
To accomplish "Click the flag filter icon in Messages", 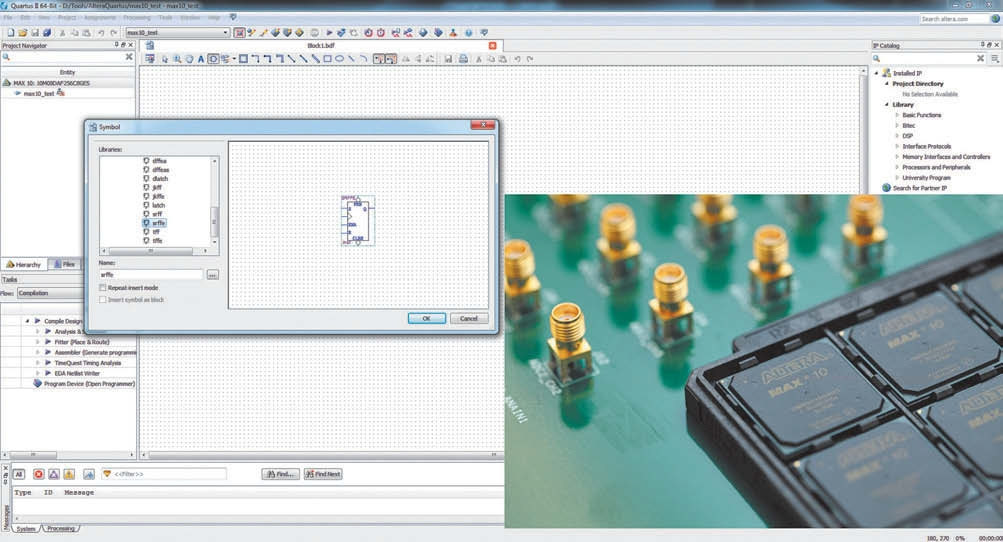I will (88, 474).
